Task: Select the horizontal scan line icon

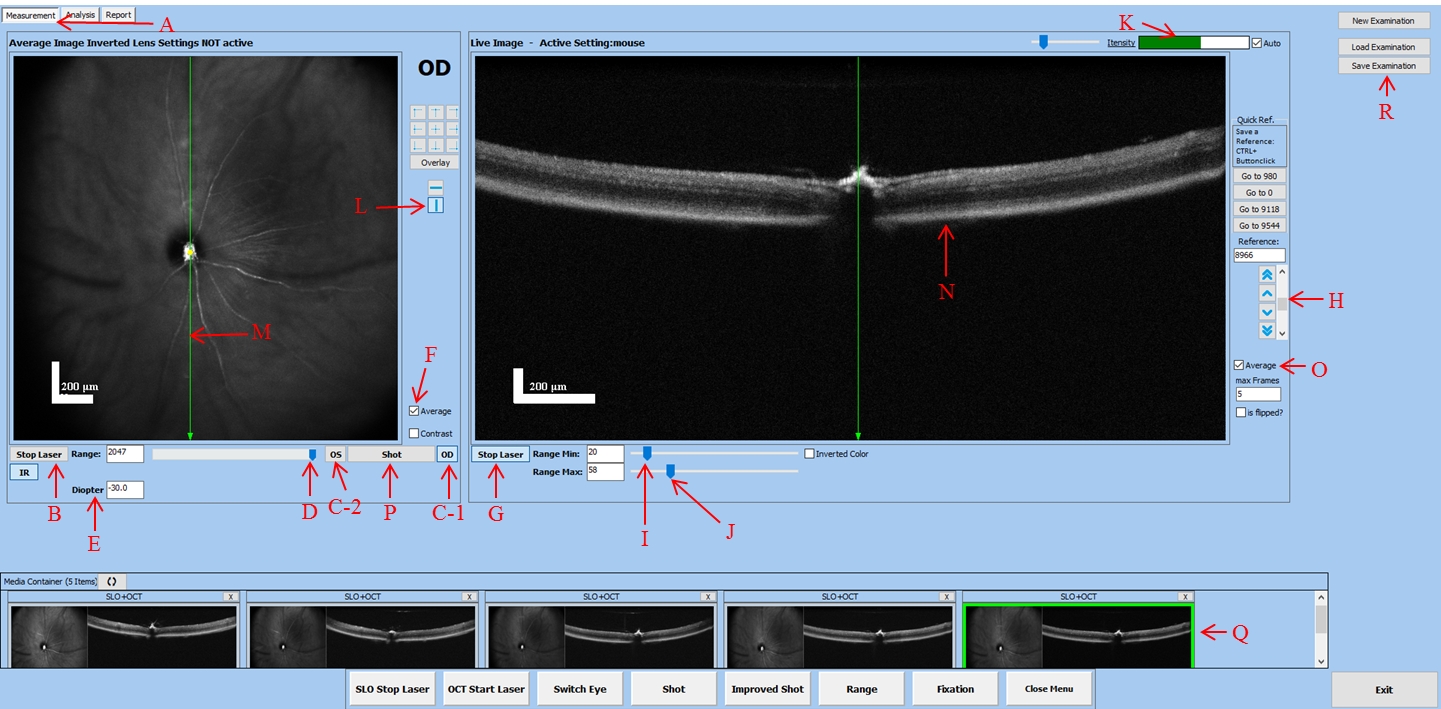Action: (435, 187)
